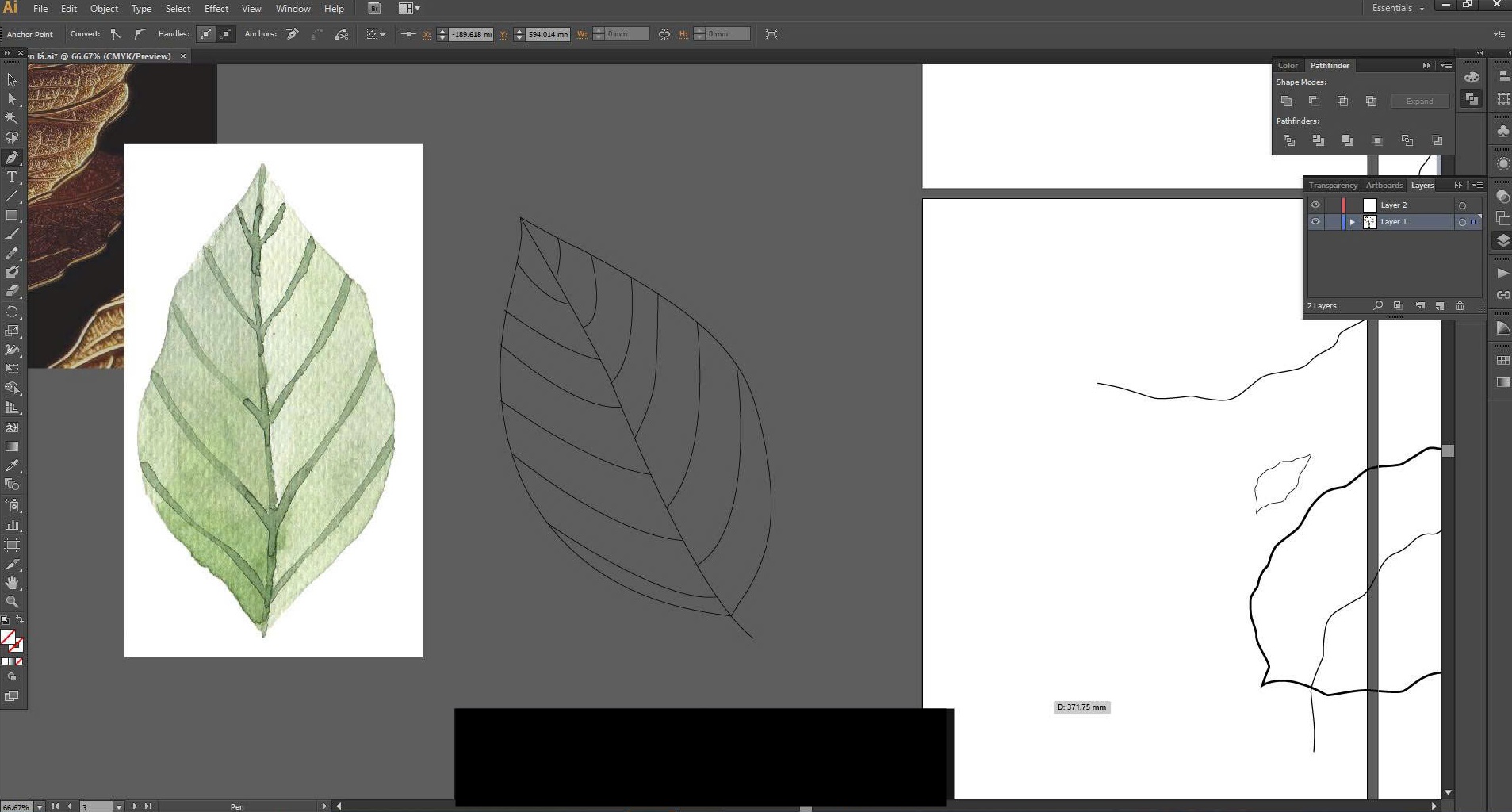Viewport: 1512px width, 812px height.
Task: Select the Zoom magnifier tool
Action: point(12,602)
